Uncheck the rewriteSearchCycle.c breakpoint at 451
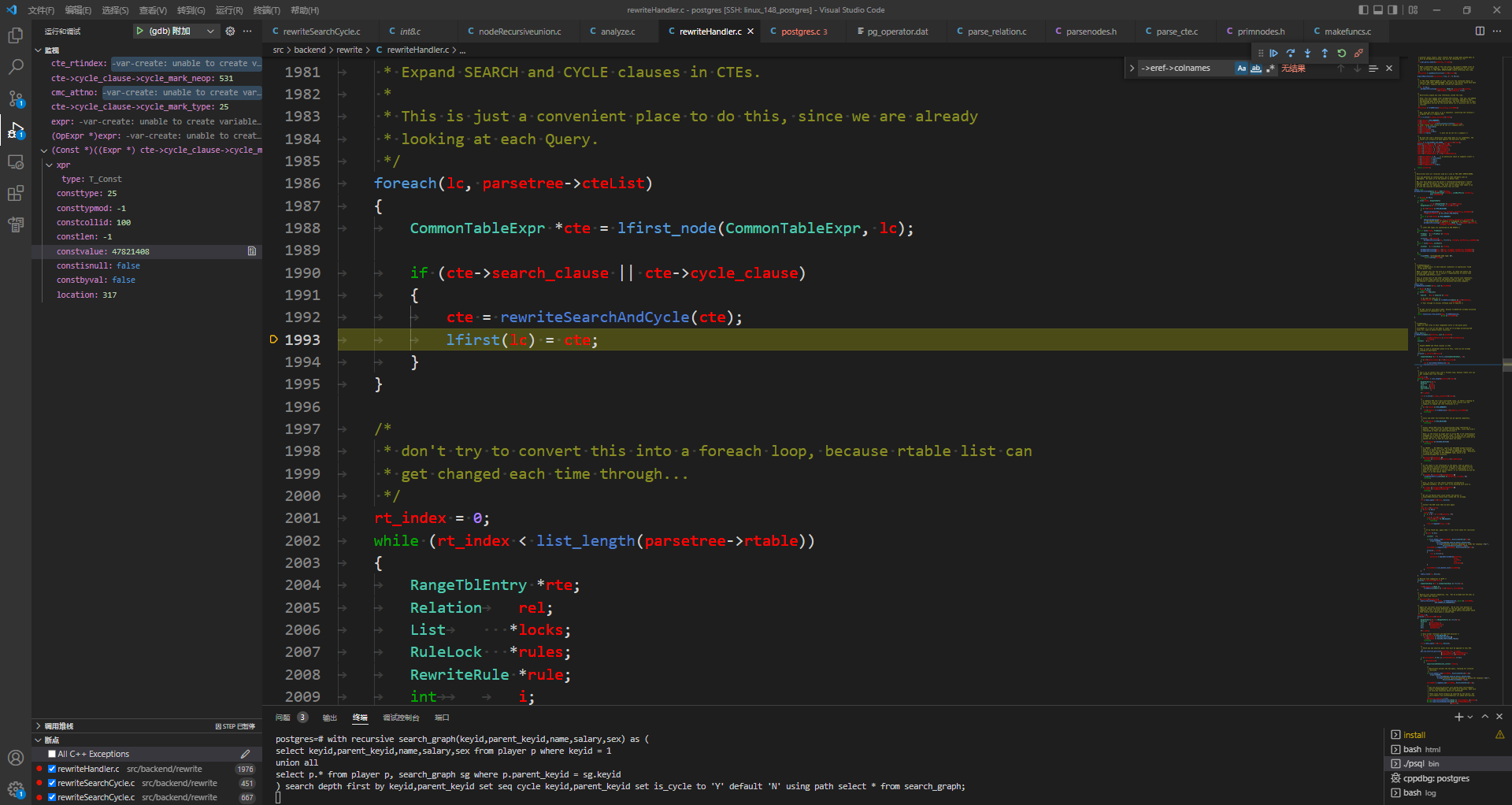This screenshot has height=805, width=1512. pyautogui.click(x=52, y=783)
